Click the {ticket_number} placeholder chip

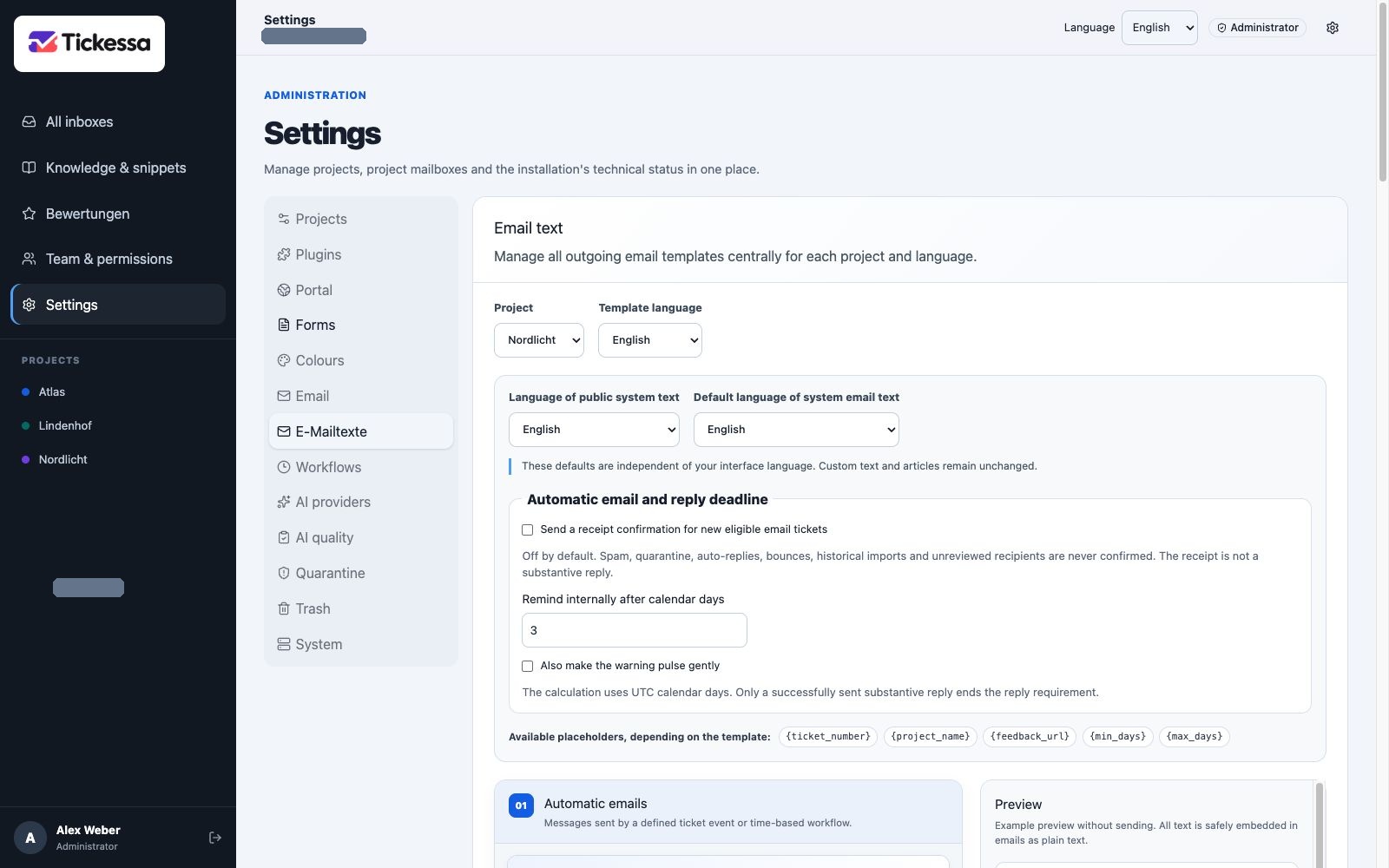tap(828, 737)
